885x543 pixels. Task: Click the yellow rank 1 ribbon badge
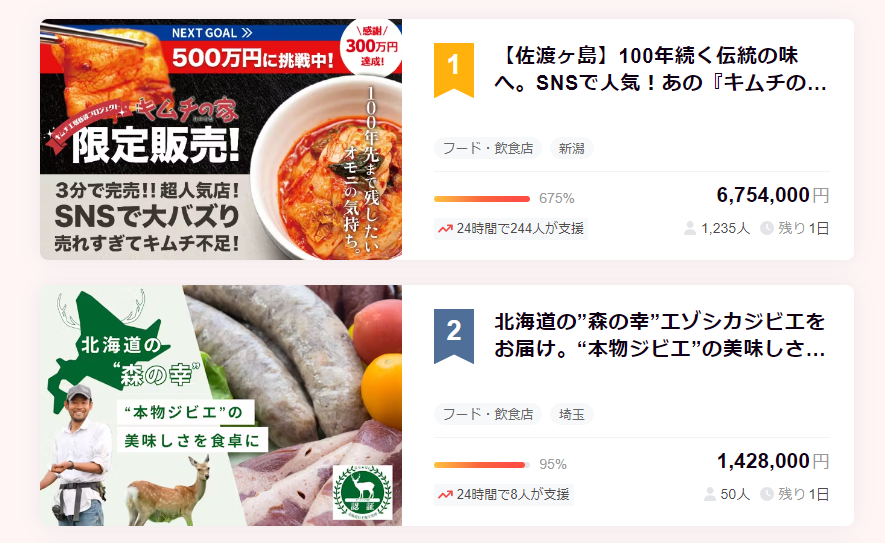(x=453, y=67)
